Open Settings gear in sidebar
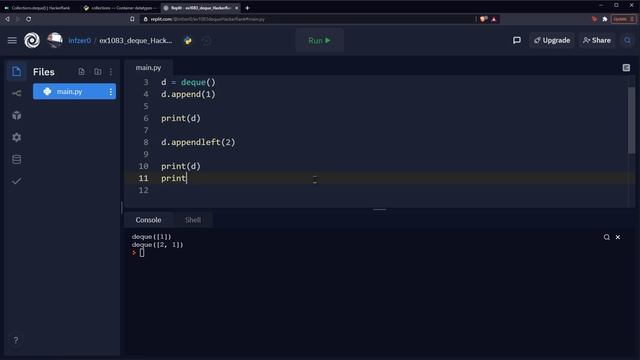Screen dimensions: 640x360 coord(16,138)
